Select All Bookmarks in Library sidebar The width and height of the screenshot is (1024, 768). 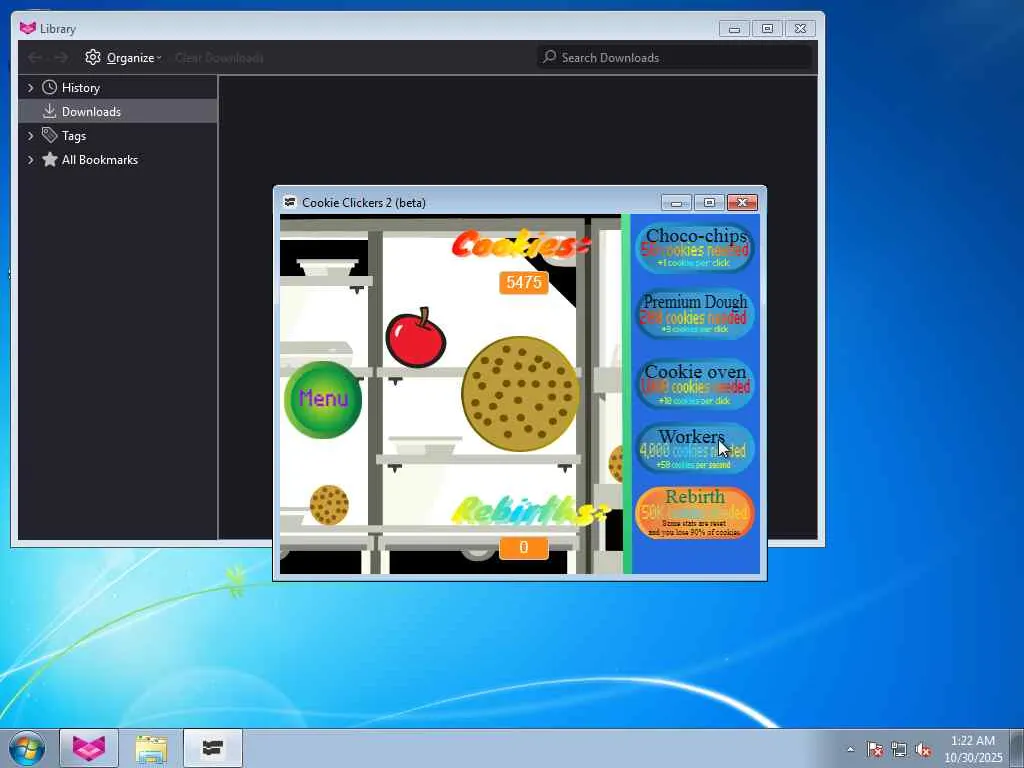[x=118, y=160]
